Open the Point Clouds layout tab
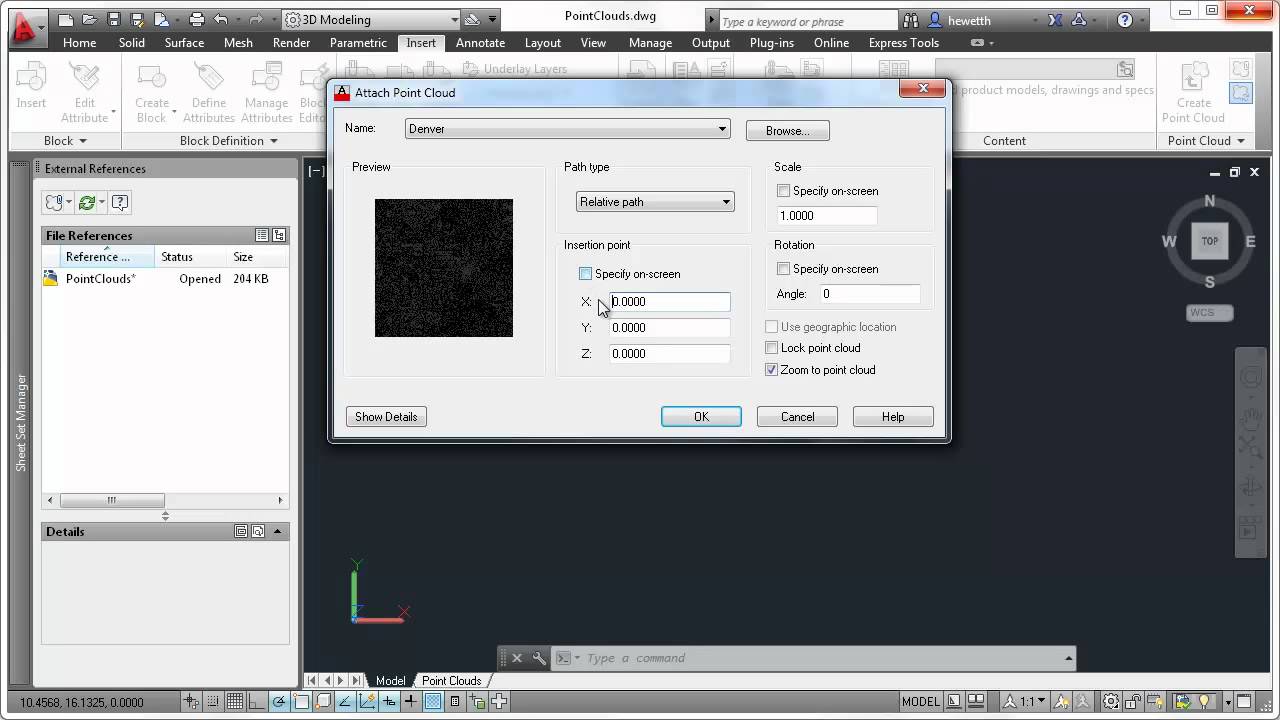 click(x=451, y=681)
